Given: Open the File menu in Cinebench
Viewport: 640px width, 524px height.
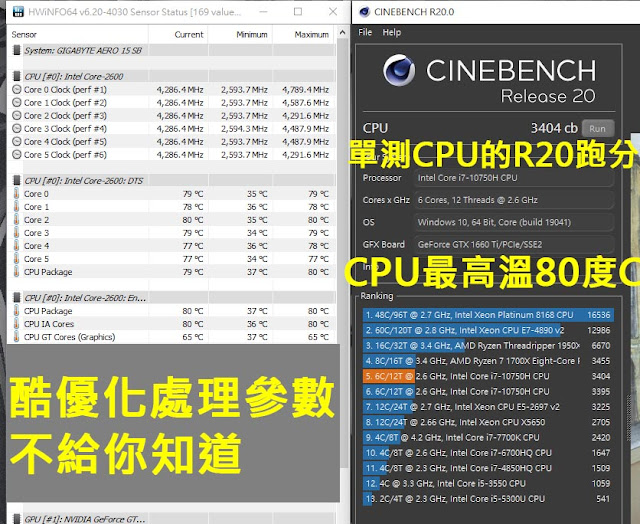Looking at the screenshot, I should (x=365, y=32).
